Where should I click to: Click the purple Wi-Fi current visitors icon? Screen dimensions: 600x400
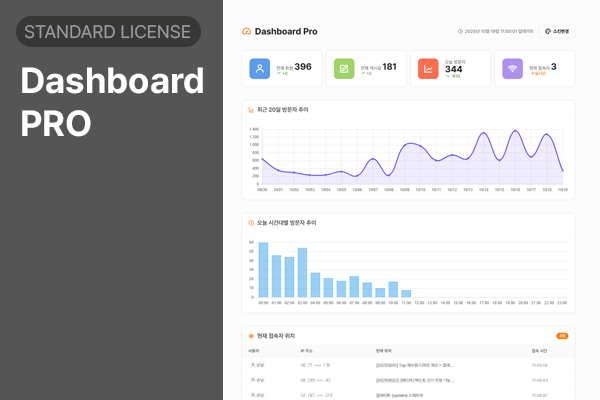click(513, 69)
